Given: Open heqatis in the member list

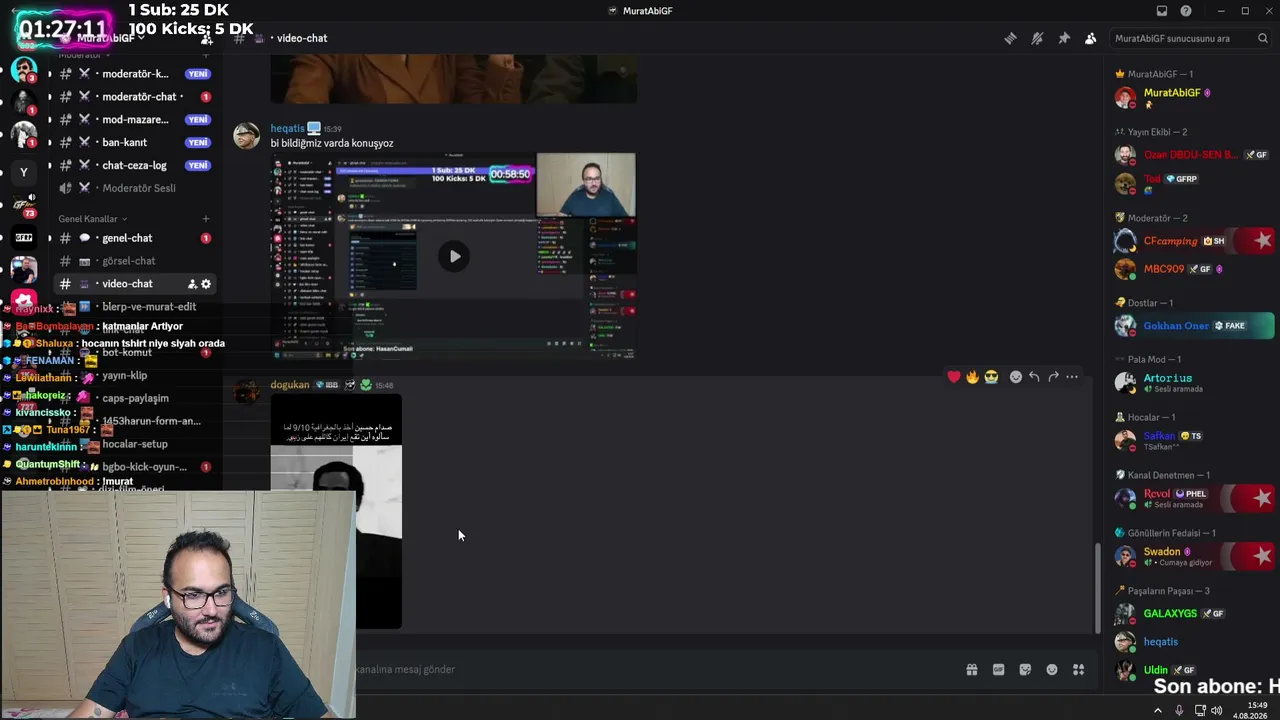Looking at the screenshot, I should 1190,642.
